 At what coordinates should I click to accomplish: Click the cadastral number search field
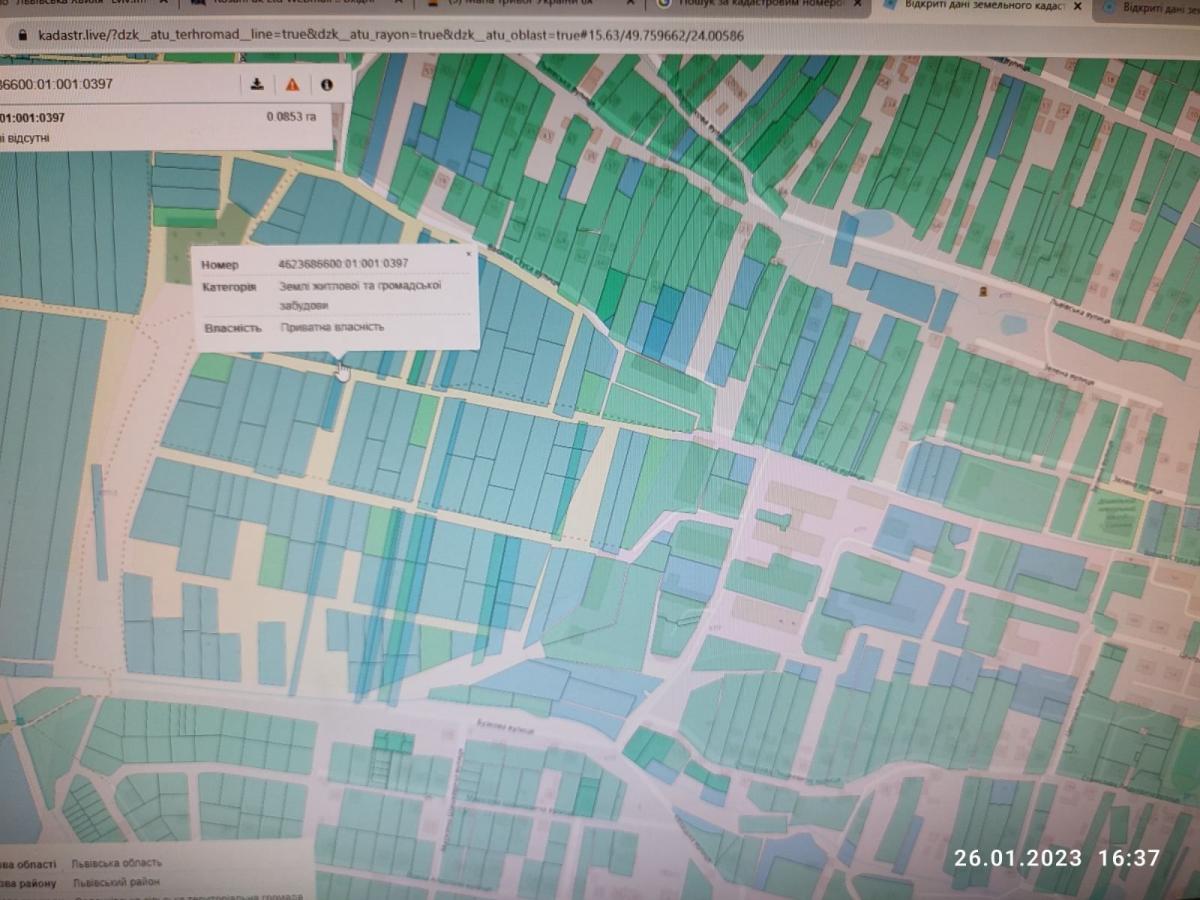(x=110, y=84)
